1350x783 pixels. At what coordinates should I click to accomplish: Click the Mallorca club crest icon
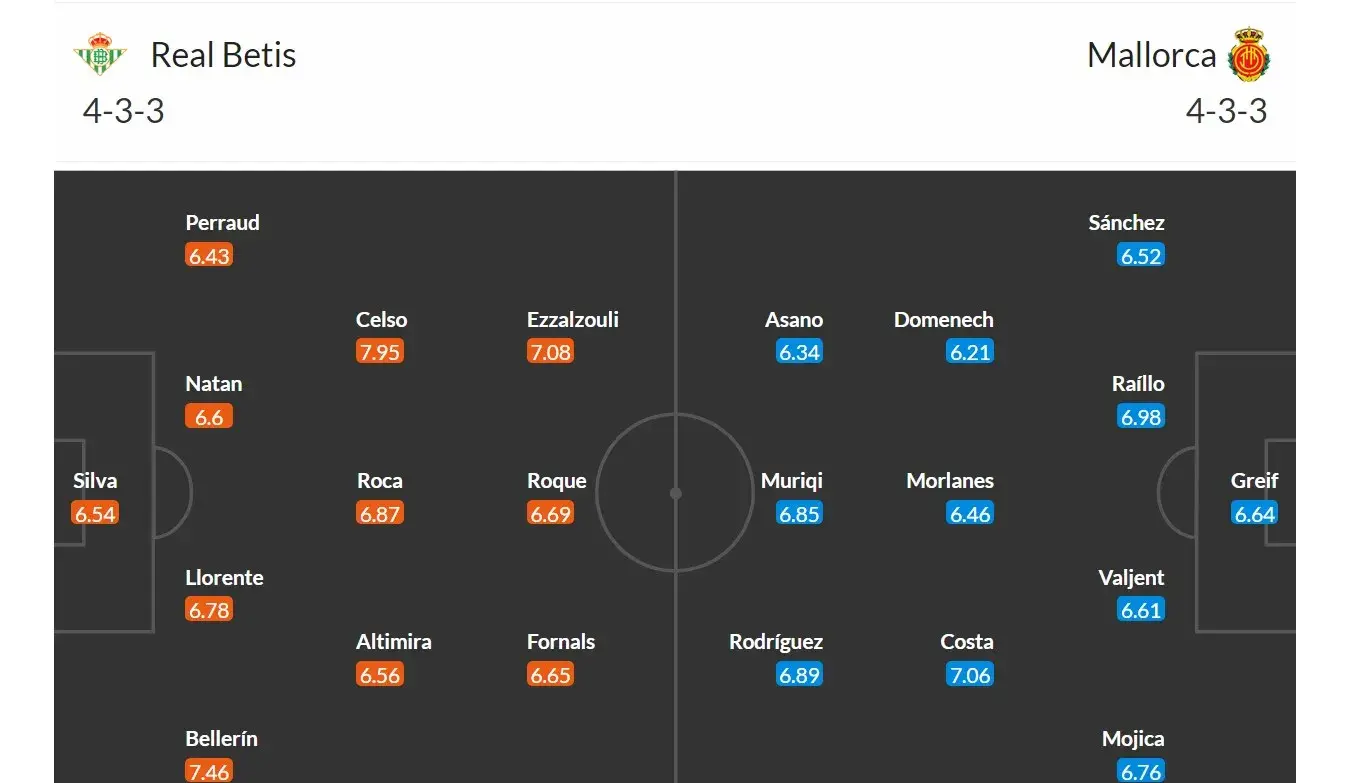[x=1249, y=54]
